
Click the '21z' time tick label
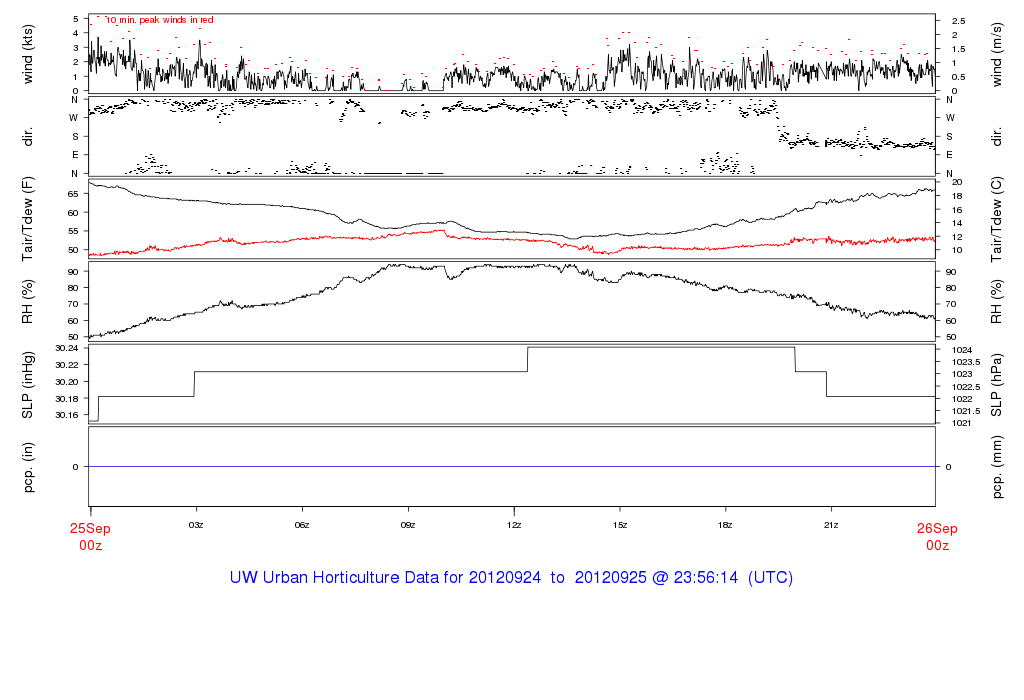(x=831, y=525)
